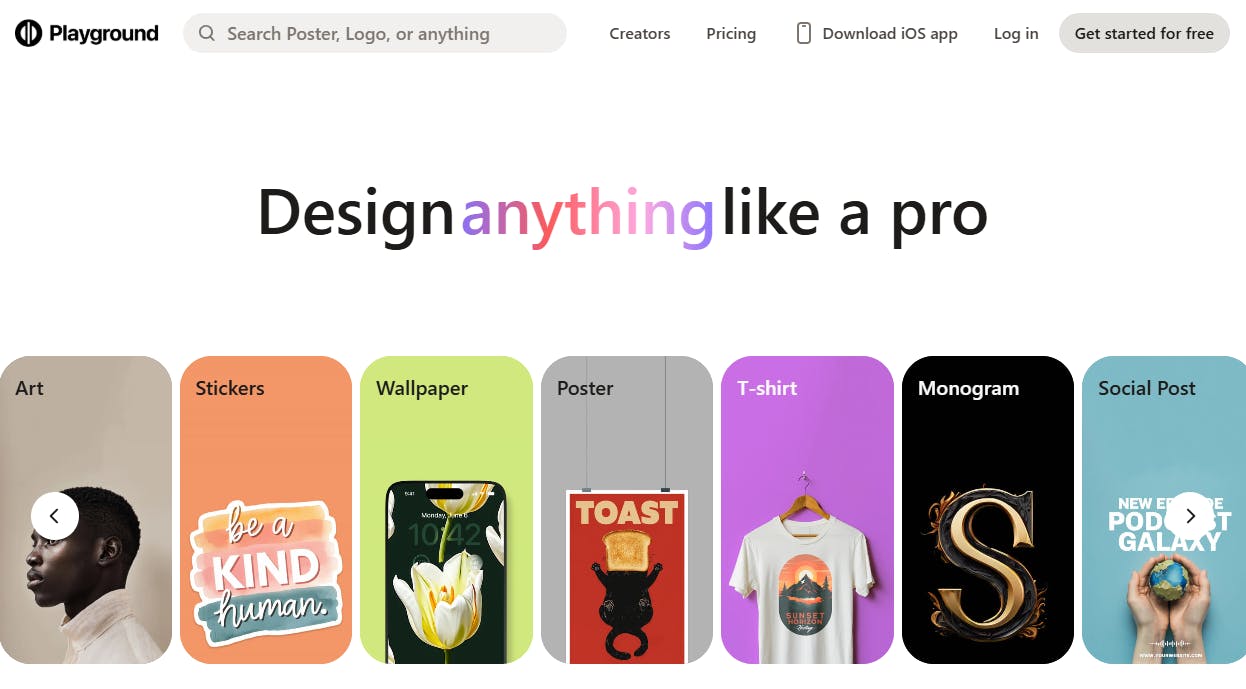
Task: Open the Pricing page
Action: click(731, 33)
